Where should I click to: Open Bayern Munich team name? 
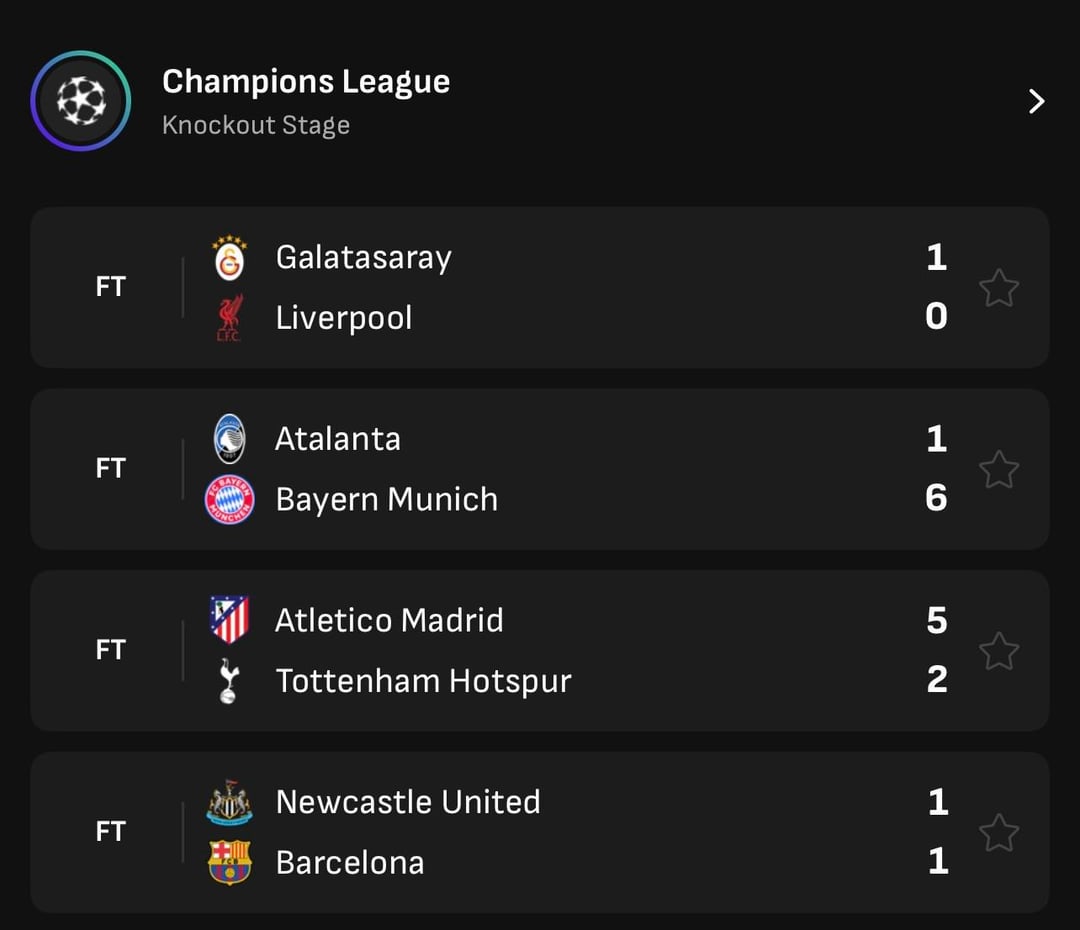coord(386,500)
